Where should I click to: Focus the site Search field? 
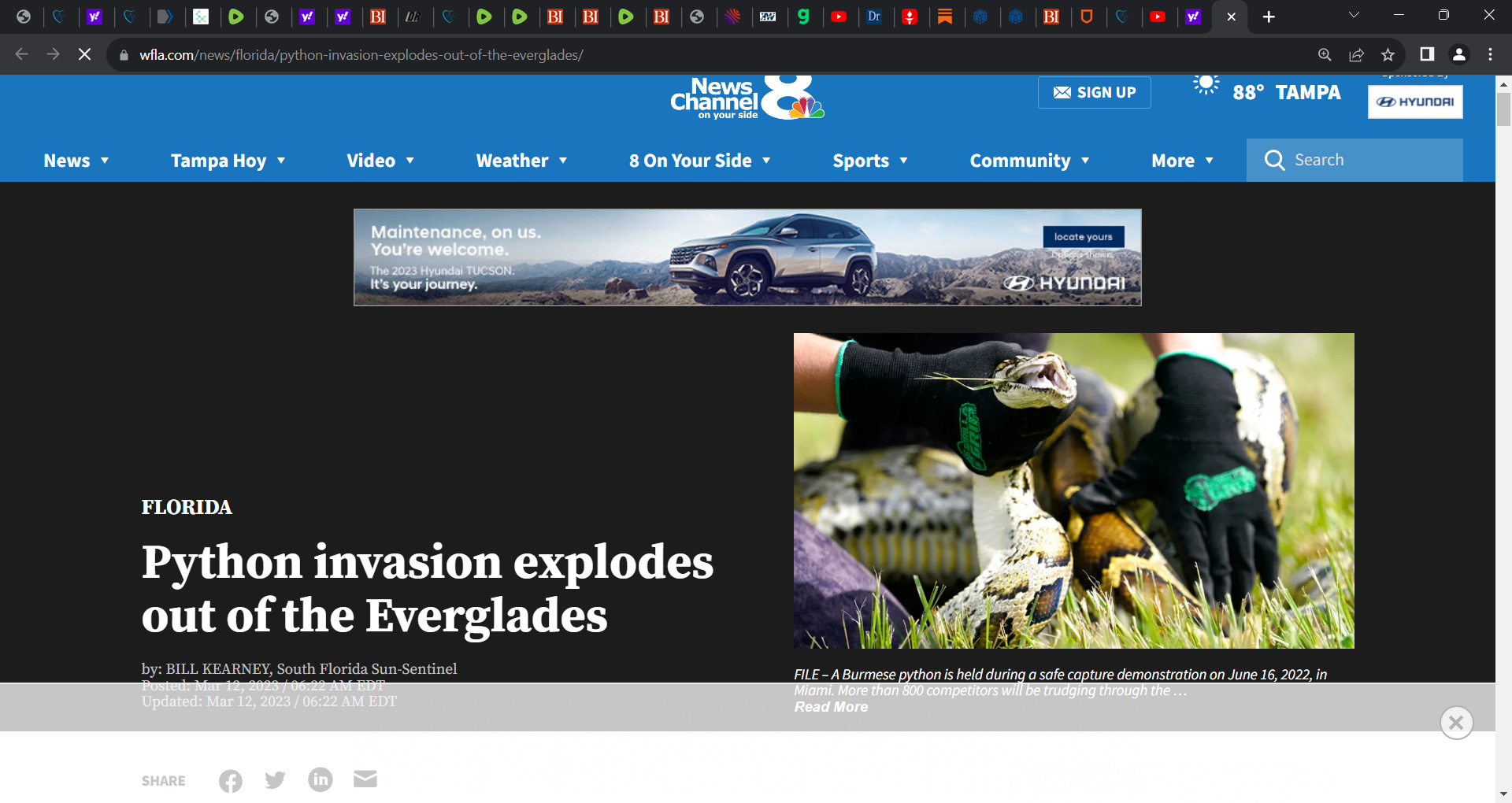tap(1354, 160)
